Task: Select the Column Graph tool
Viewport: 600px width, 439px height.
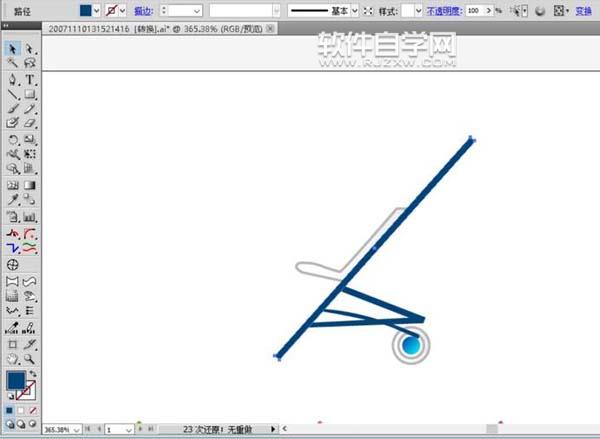Action: click(29, 217)
